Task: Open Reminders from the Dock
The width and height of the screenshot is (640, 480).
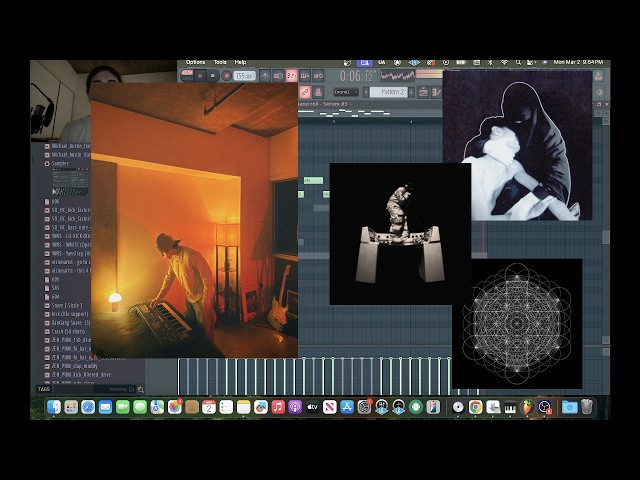Action: click(226, 407)
